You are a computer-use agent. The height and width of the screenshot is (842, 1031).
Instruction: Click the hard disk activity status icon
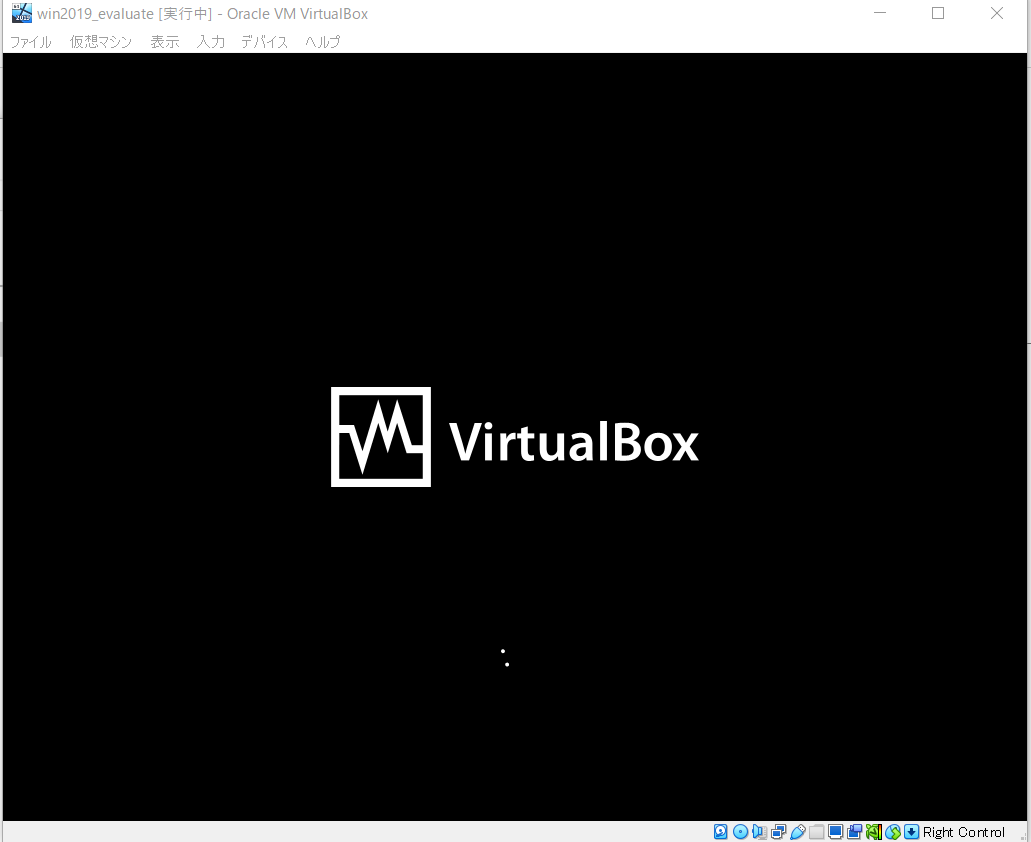point(721,831)
